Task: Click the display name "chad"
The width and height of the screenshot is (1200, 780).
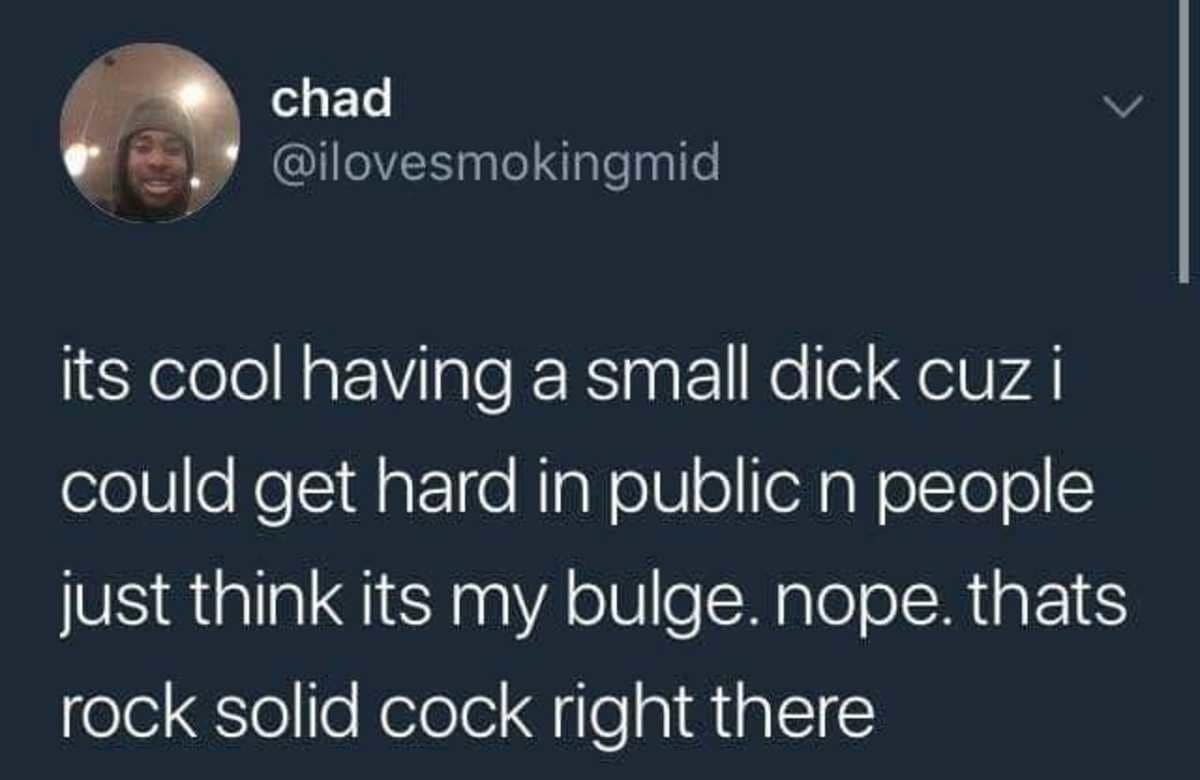Action: click(x=331, y=98)
